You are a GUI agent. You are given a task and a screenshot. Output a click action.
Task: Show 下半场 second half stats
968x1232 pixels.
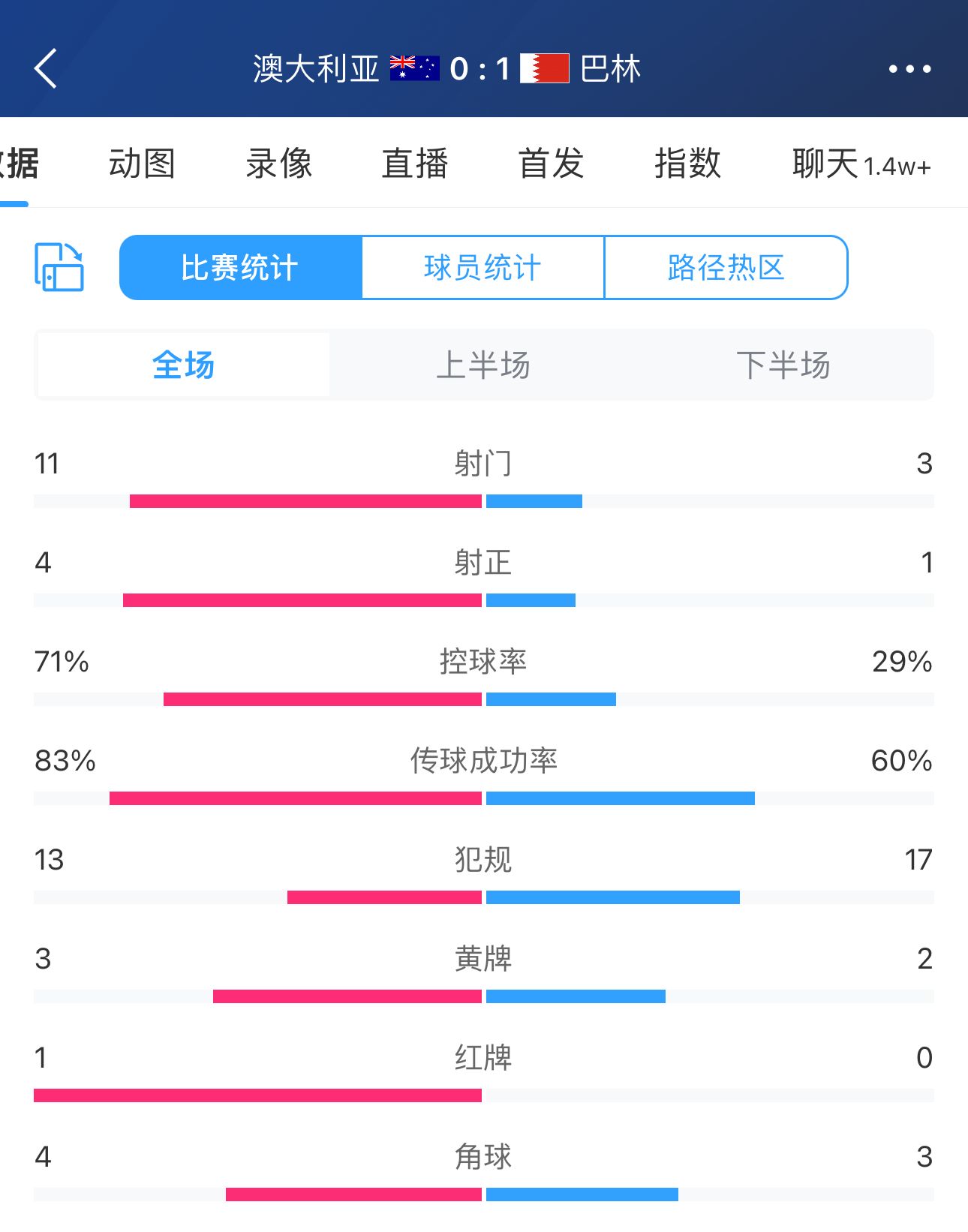pos(783,365)
